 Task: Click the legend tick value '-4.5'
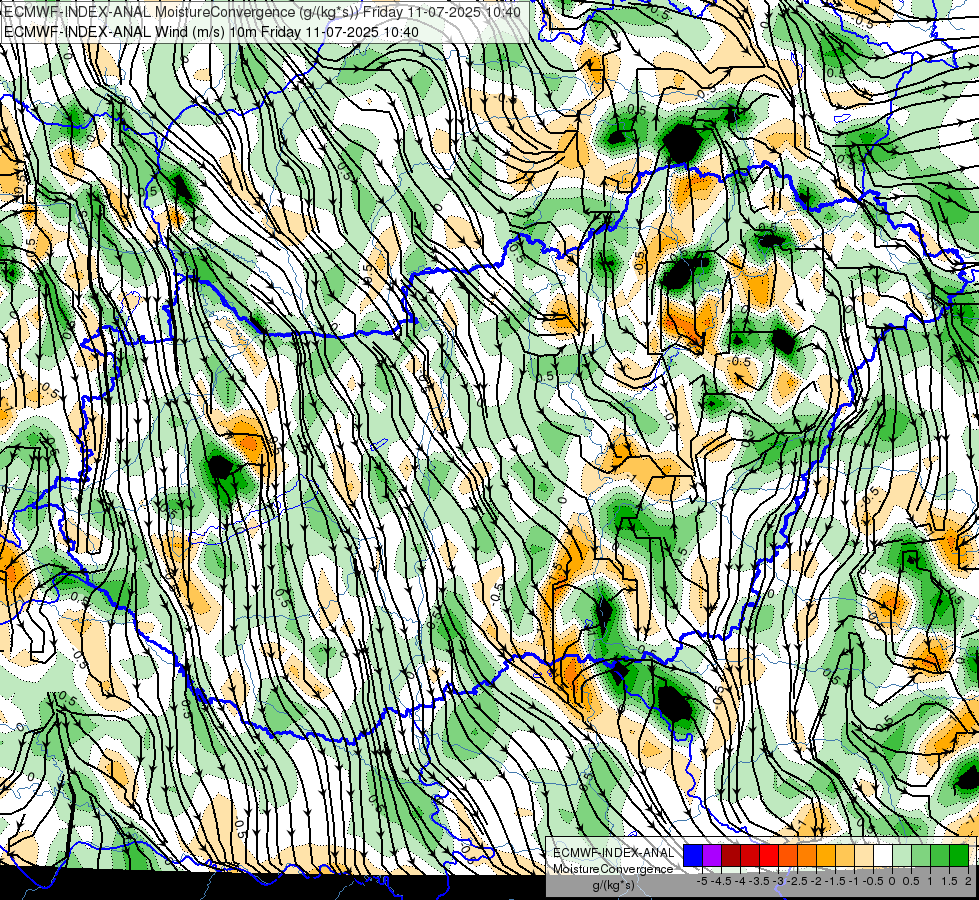coord(721,881)
